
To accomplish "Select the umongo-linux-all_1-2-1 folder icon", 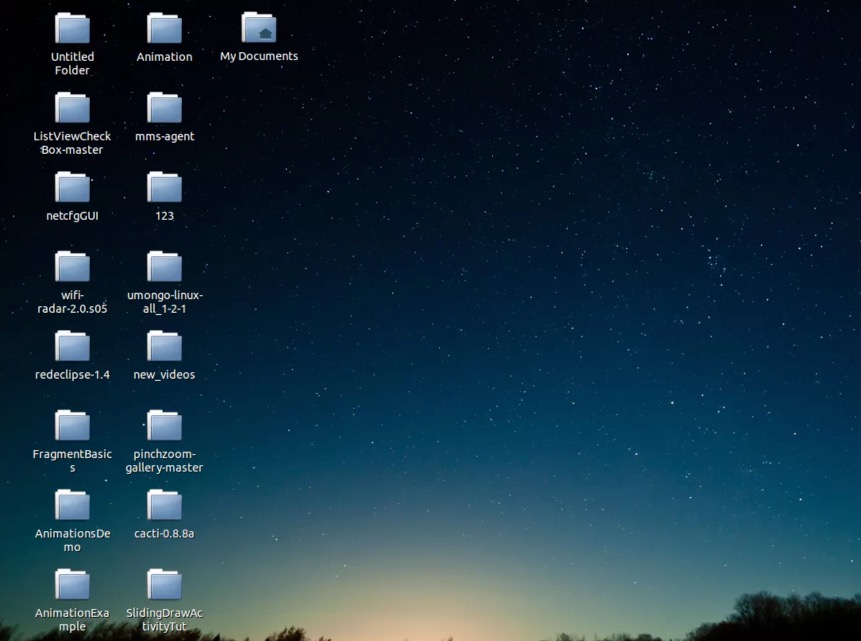I will (164, 266).
